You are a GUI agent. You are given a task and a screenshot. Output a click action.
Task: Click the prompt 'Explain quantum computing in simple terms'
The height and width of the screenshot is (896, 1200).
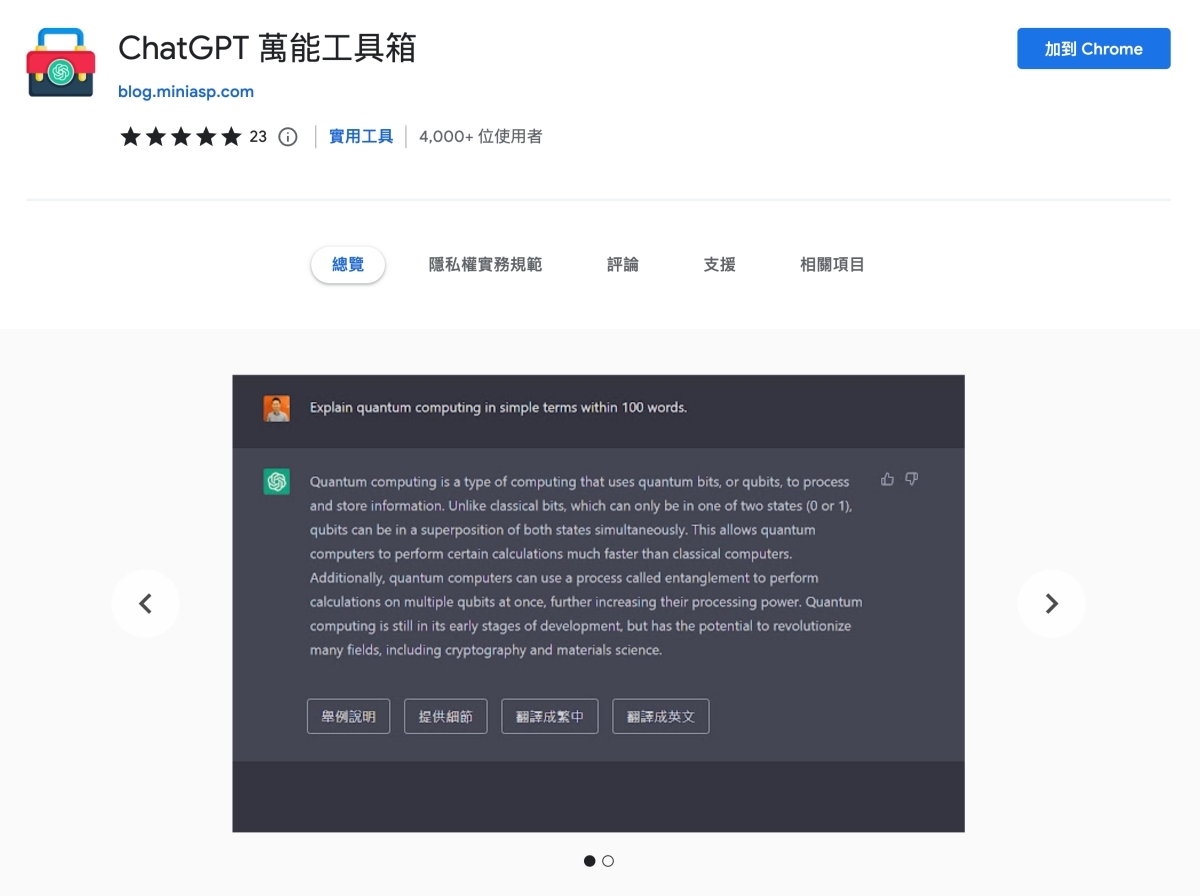(498, 408)
